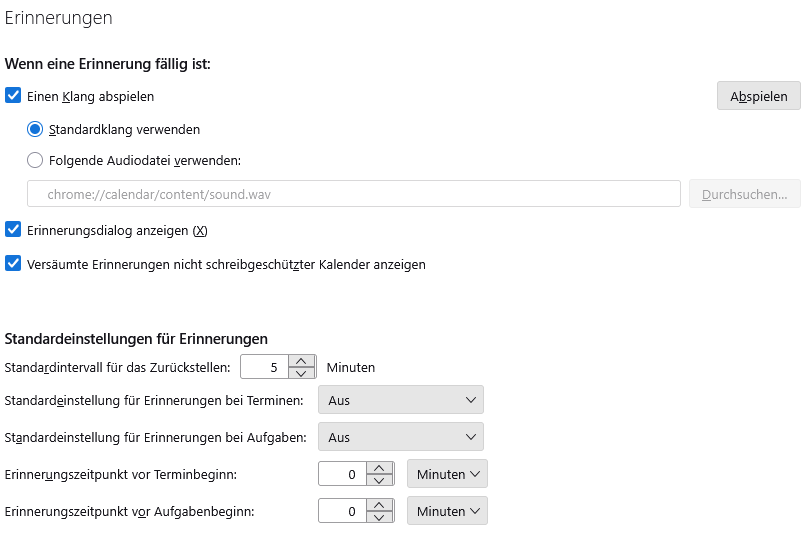This screenshot has width=812, height=533.
Task: Open the default reminder dropdown for Terminen
Action: 400,400
